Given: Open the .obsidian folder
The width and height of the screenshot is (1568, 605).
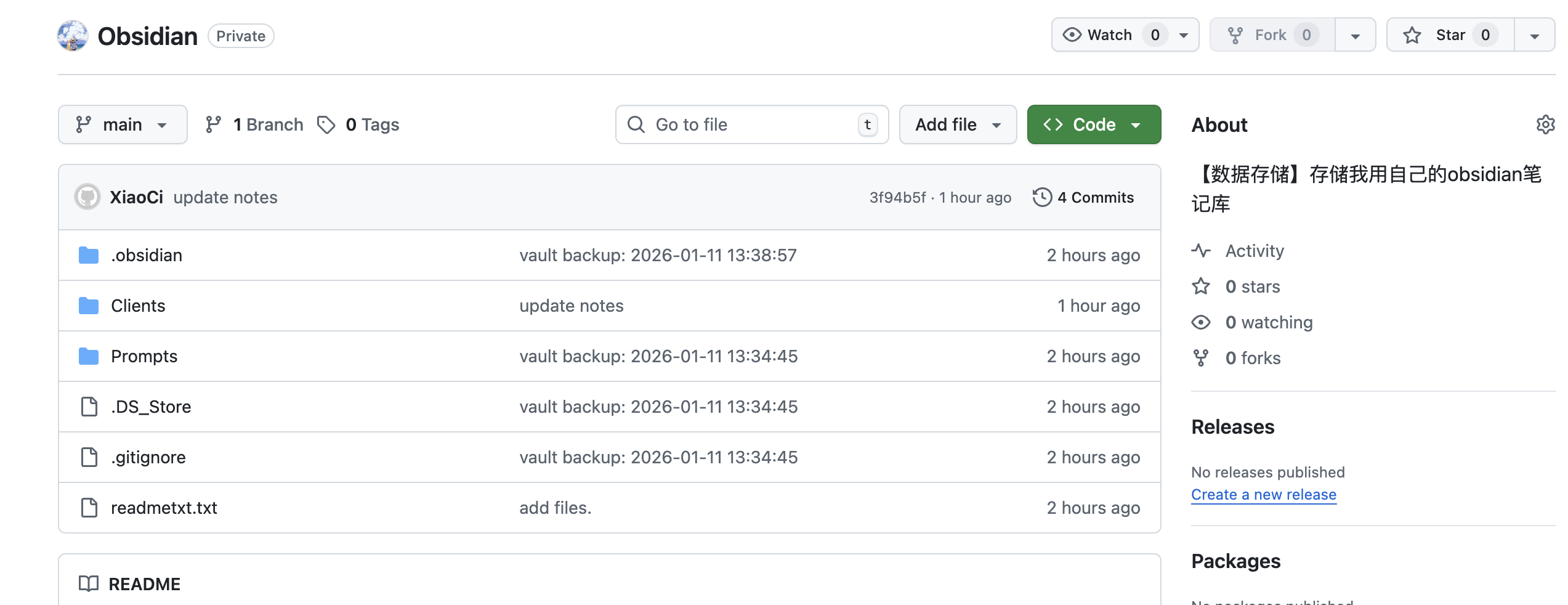Looking at the screenshot, I should pos(147,255).
